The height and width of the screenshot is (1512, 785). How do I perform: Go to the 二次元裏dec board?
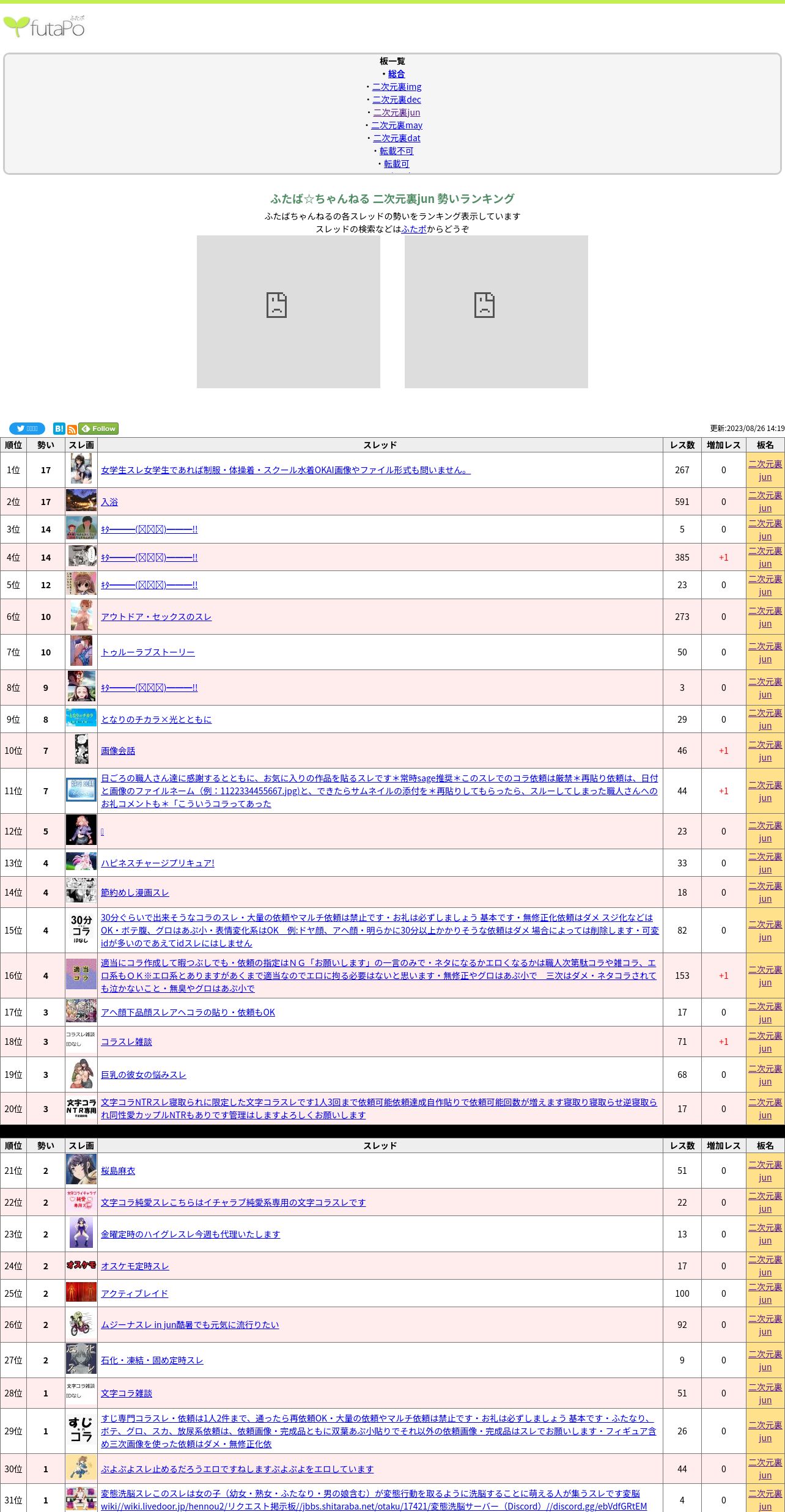coord(397,100)
